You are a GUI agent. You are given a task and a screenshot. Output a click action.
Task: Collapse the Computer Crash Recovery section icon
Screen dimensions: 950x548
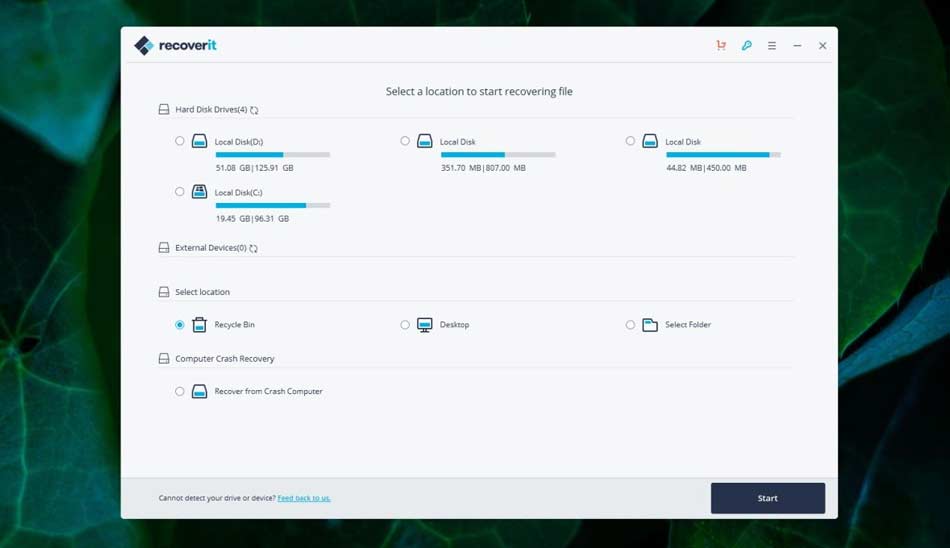coord(164,358)
